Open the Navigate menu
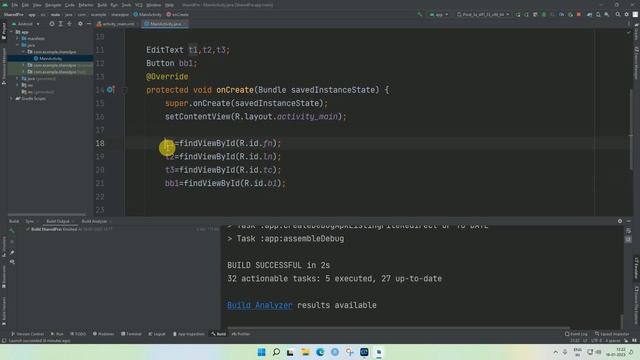 click(x=53, y=5)
